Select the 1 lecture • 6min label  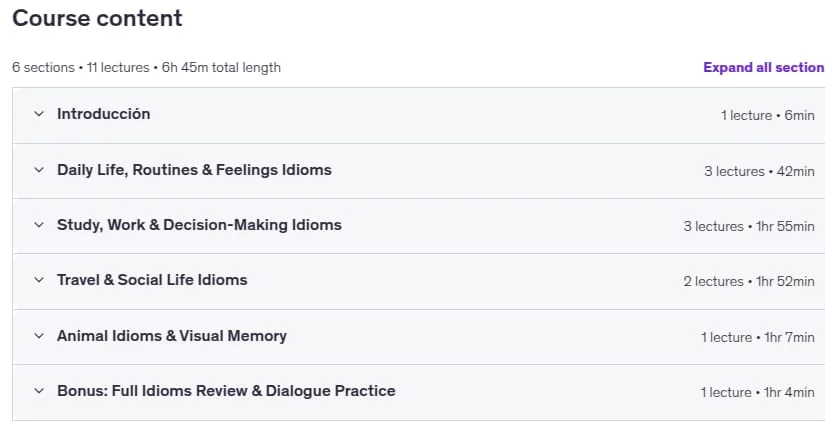[x=768, y=115]
